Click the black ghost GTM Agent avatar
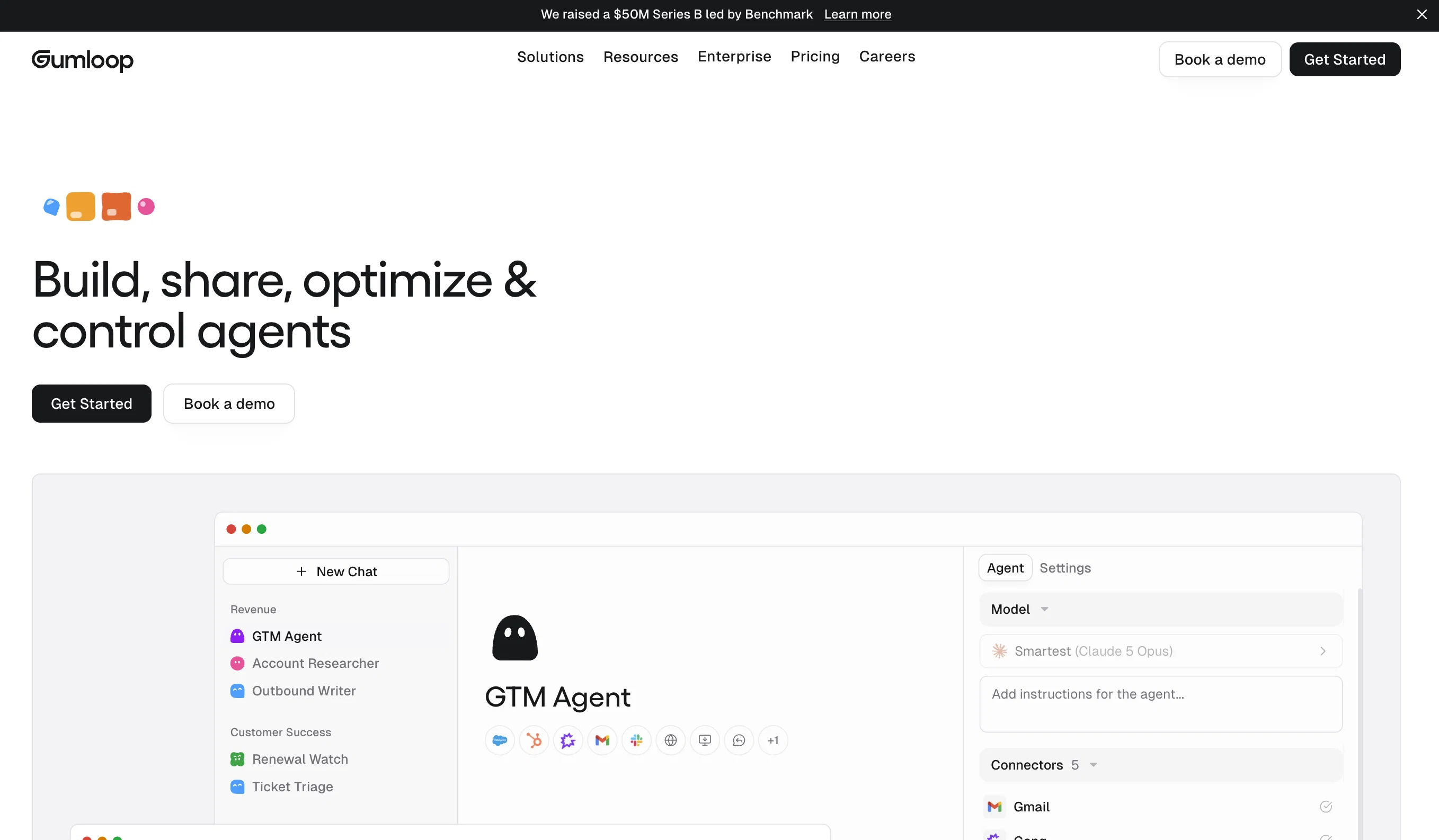This screenshot has width=1439, height=840. (x=515, y=638)
